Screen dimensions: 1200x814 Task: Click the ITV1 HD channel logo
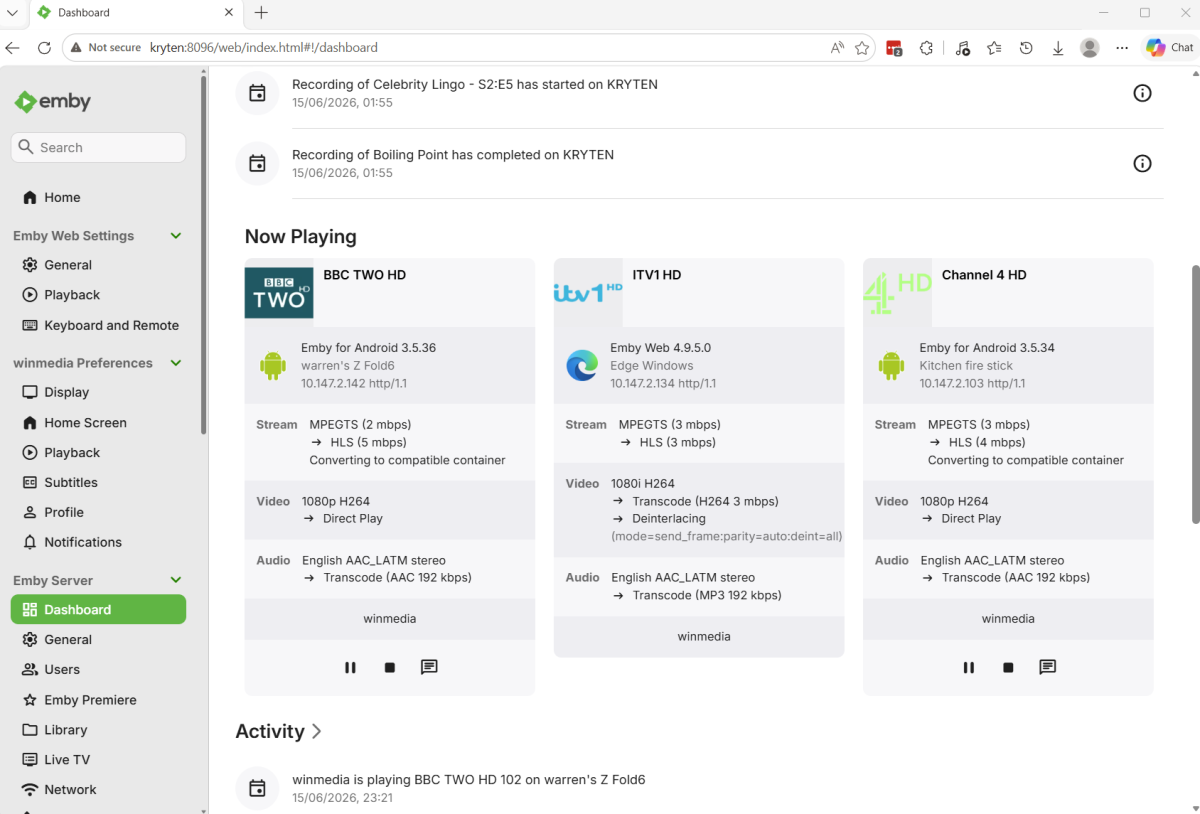pos(588,292)
